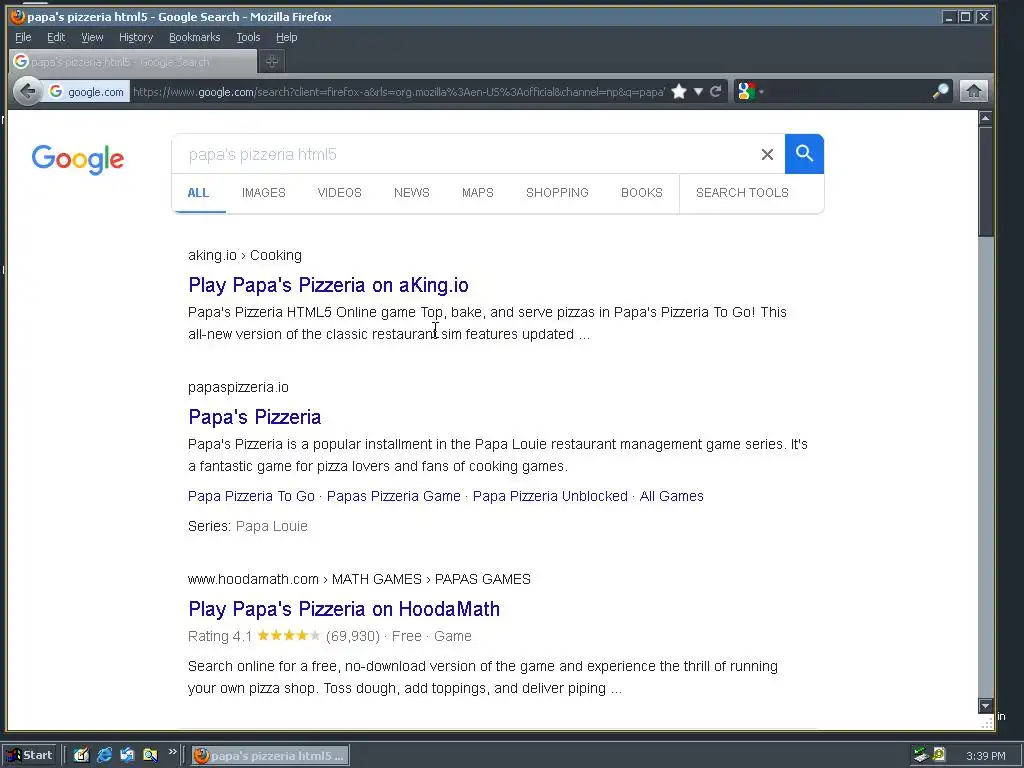
Task: Switch to the MAPS results tab
Action: [x=477, y=193]
